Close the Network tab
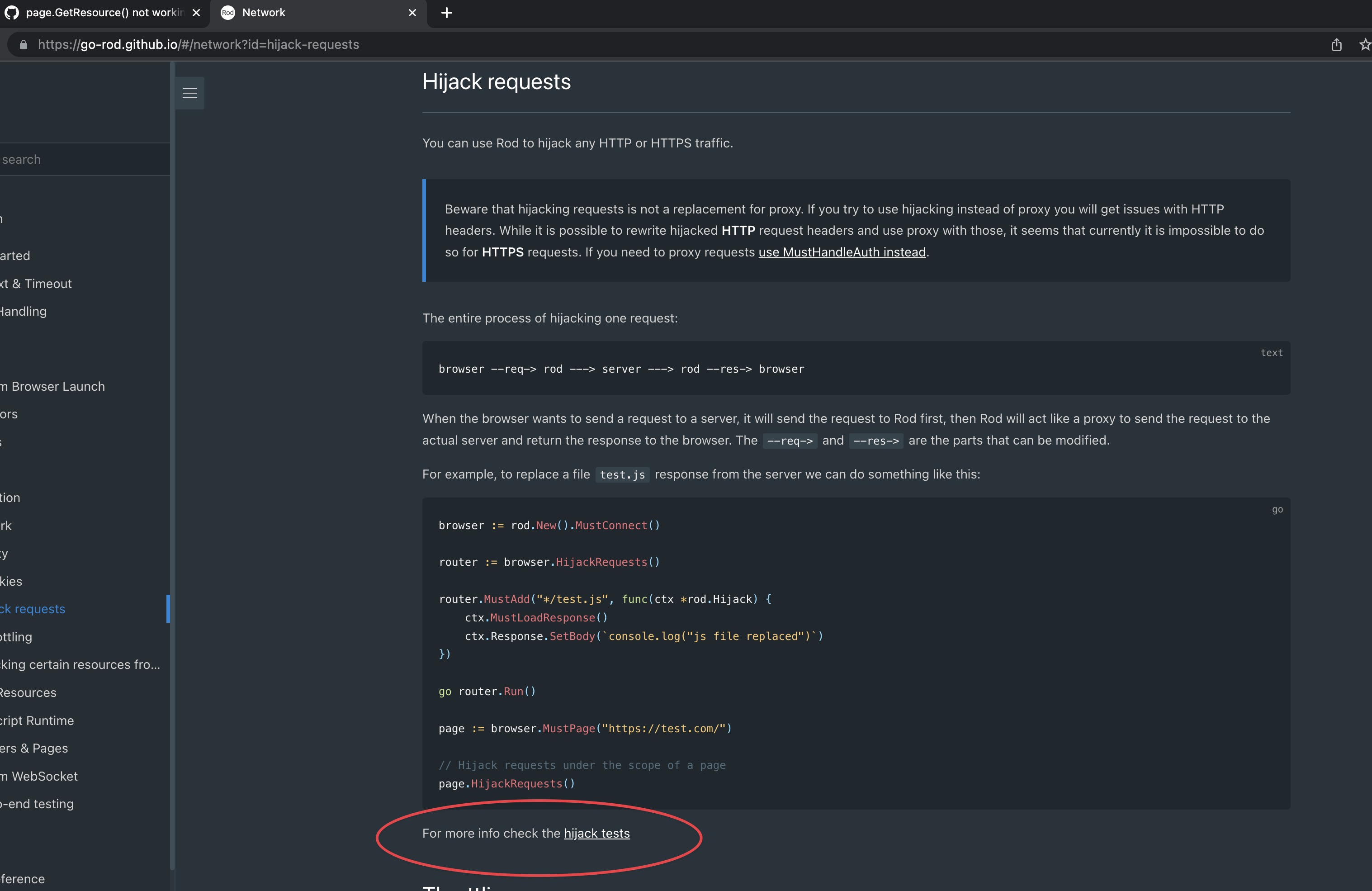The image size is (1372, 891). point(412,13)
